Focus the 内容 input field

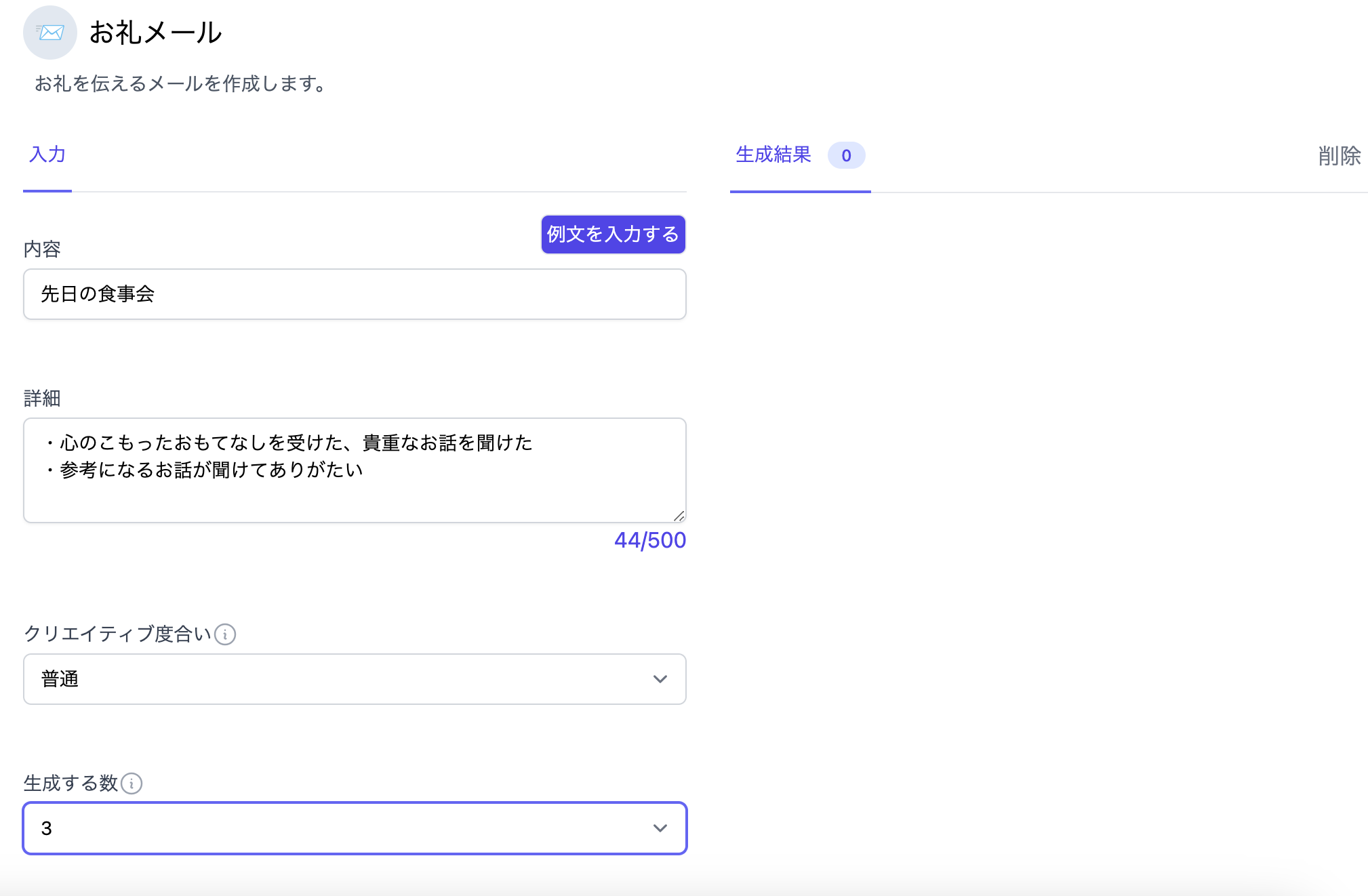point(355,294)
